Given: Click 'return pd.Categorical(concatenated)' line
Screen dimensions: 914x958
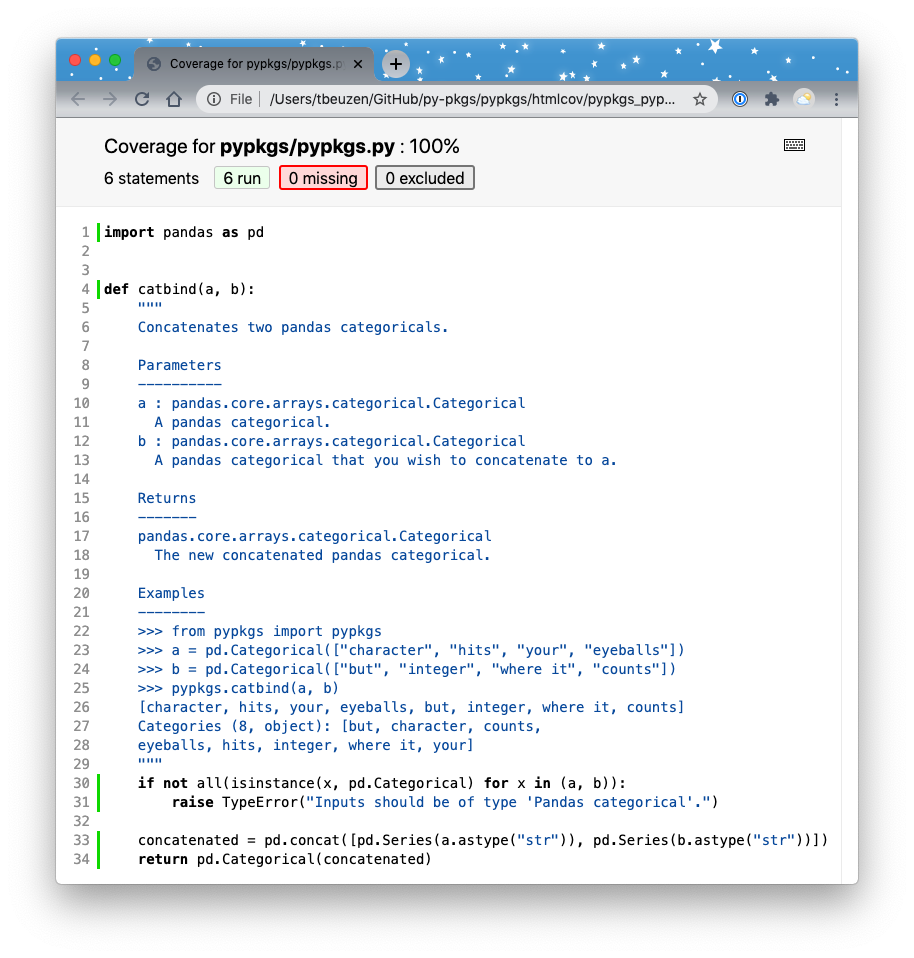Looking at the screenshot, I should pyautogui.click(x=285, y=859).
